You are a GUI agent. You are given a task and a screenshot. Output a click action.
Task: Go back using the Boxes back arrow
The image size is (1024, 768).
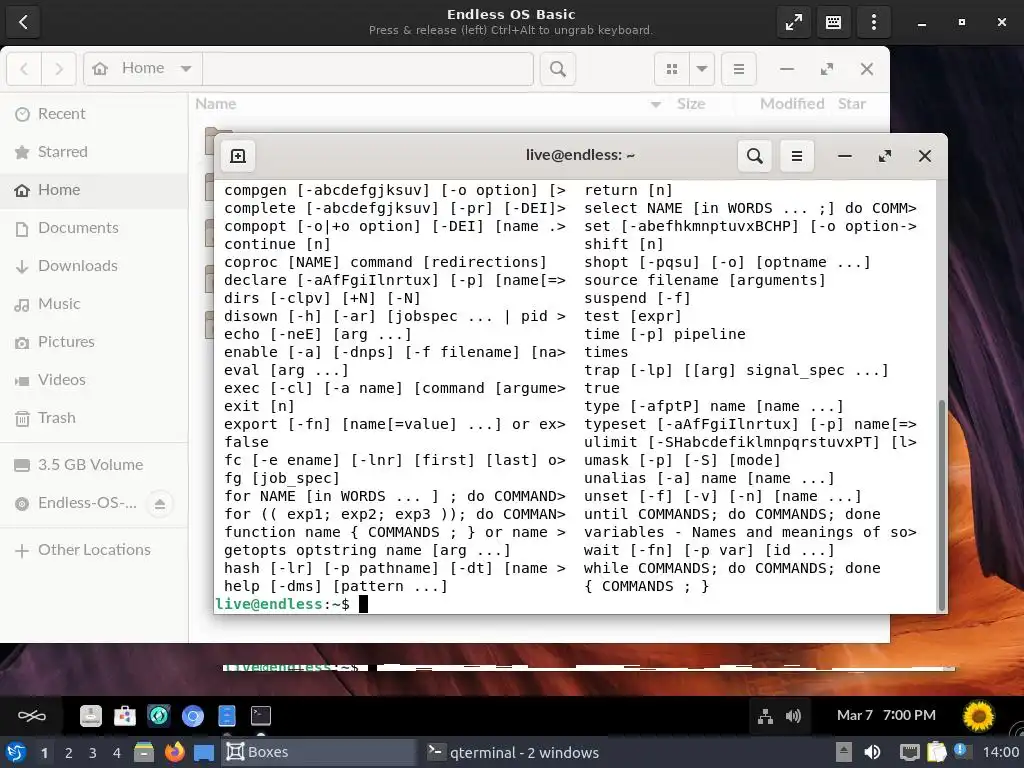tap(23, 22)
